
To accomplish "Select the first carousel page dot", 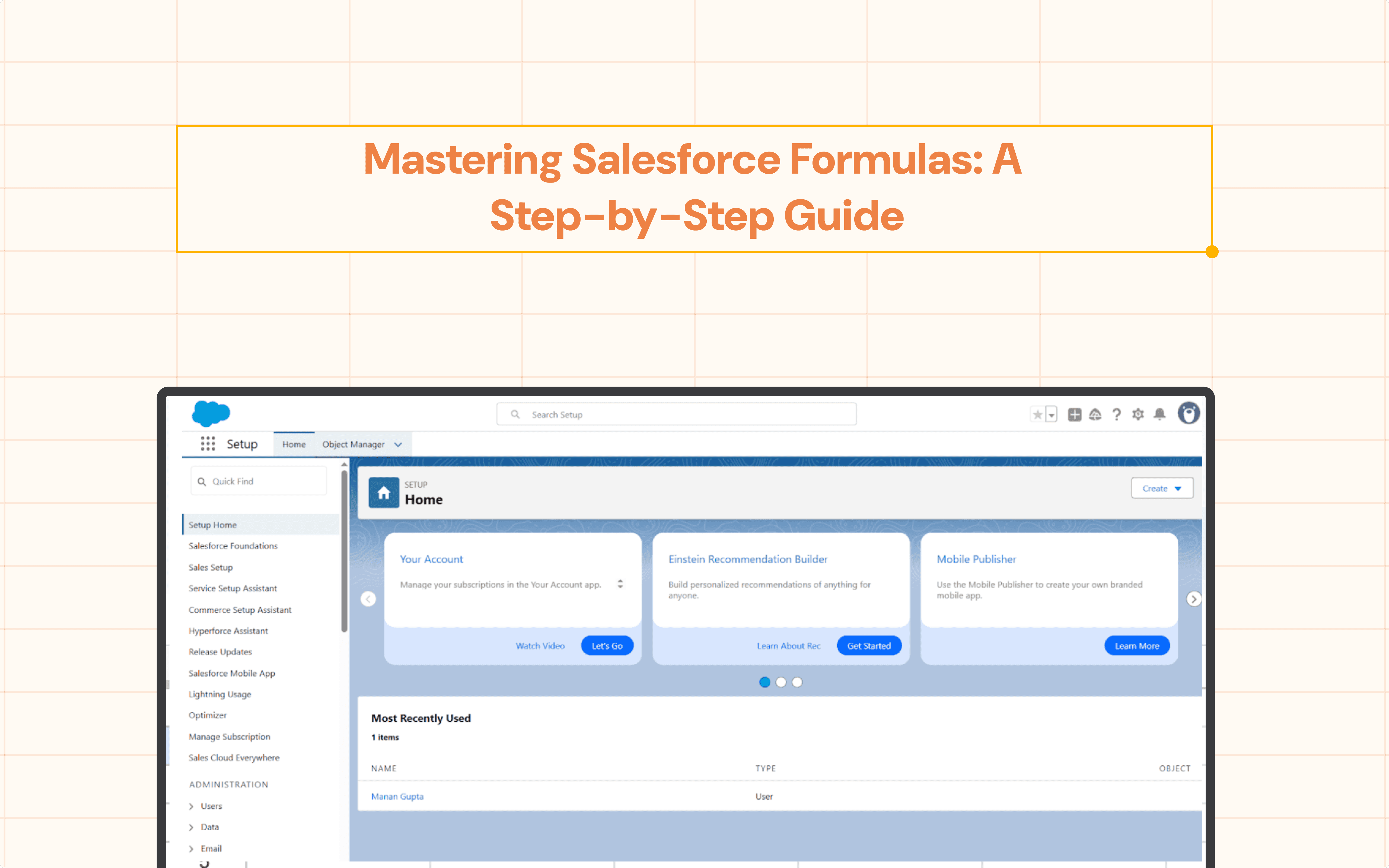I will click(x=764, y=682).
